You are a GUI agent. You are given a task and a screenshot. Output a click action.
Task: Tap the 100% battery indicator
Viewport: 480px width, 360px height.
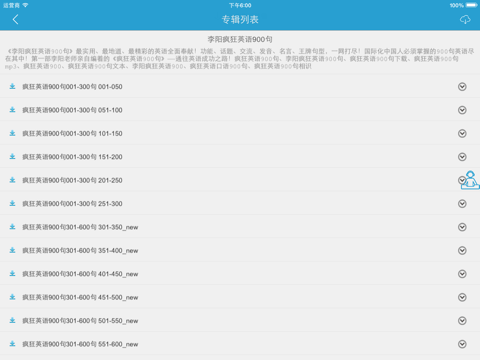pos(463,5)
